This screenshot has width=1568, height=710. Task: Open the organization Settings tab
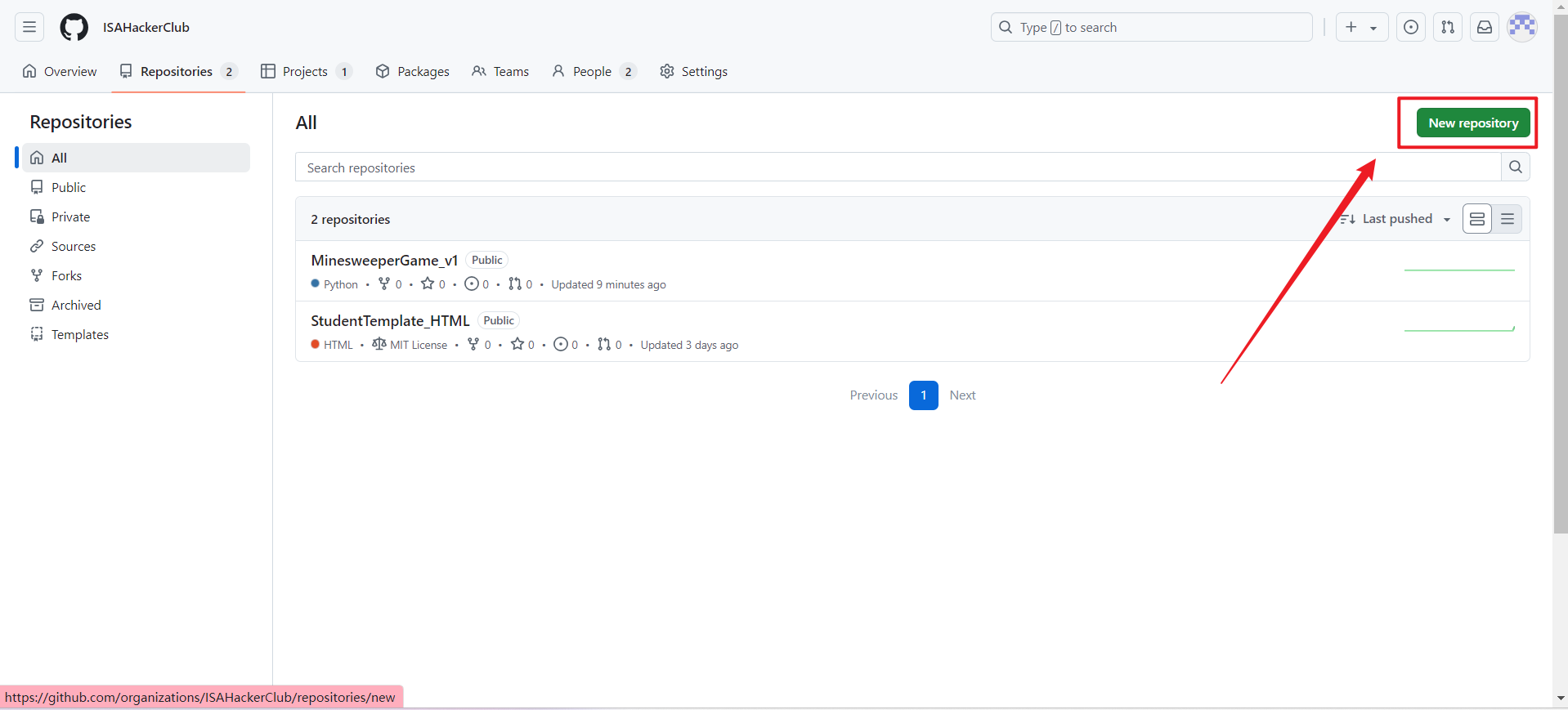(693, 72)
